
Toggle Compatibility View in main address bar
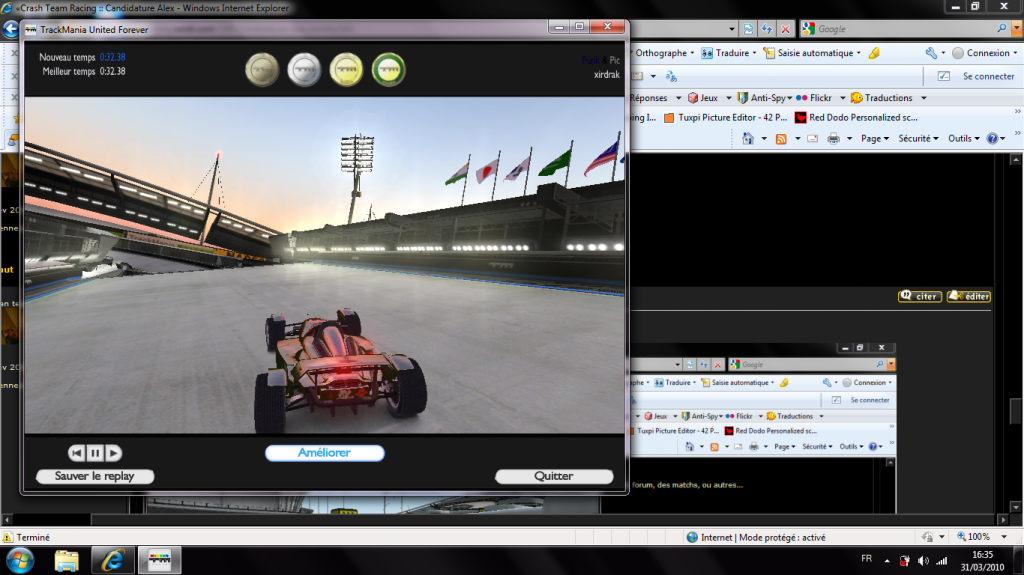click(748, 29)
